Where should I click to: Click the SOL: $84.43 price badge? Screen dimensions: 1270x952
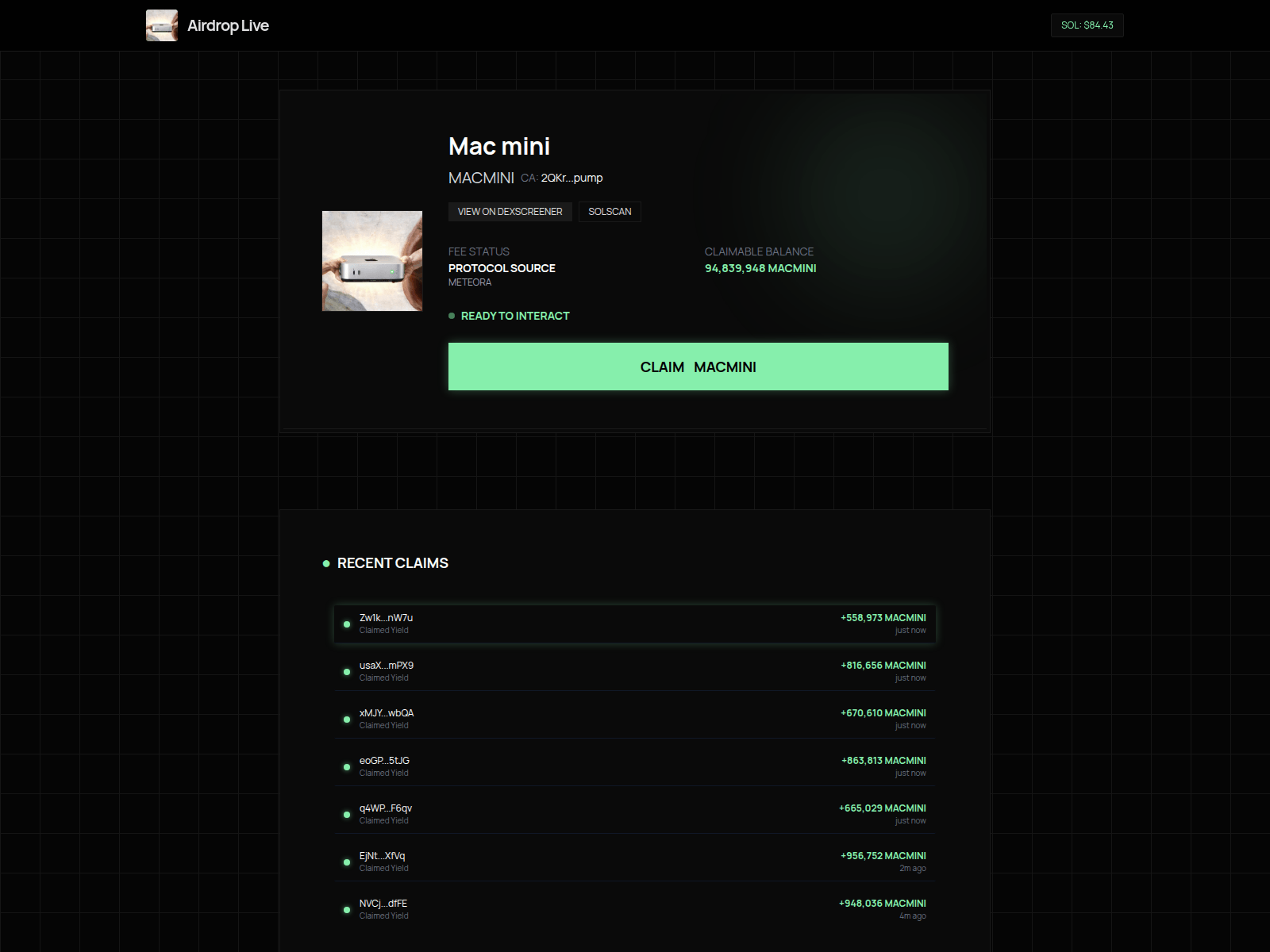coord(1087,25)
